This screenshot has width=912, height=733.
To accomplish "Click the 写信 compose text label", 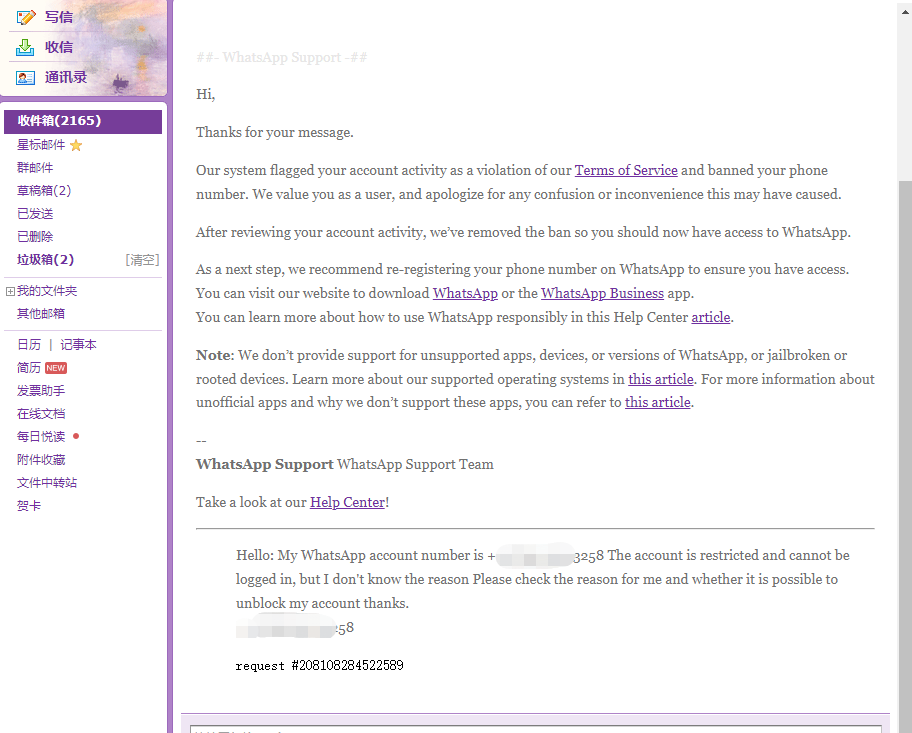I will (59, 17).
